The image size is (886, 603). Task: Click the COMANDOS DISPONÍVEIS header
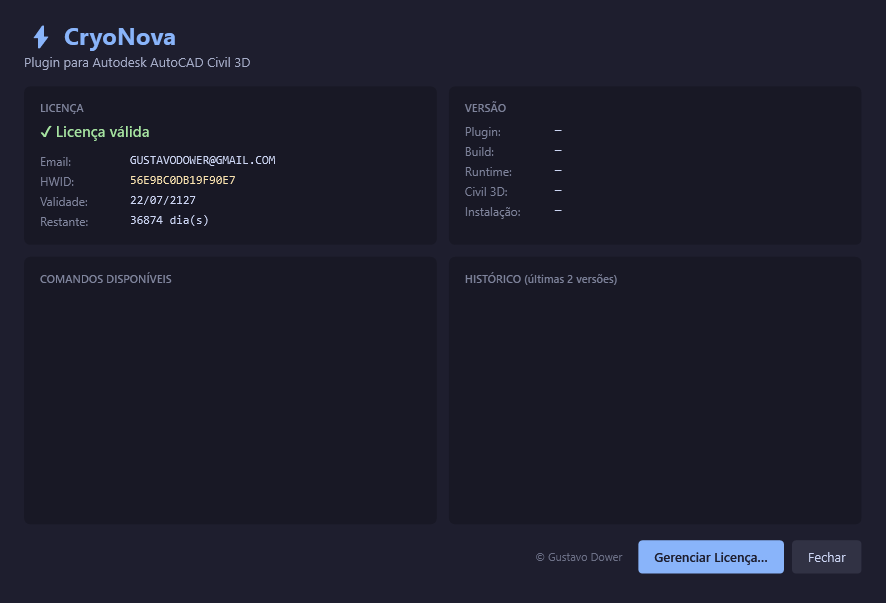click(x=106, y=279)
